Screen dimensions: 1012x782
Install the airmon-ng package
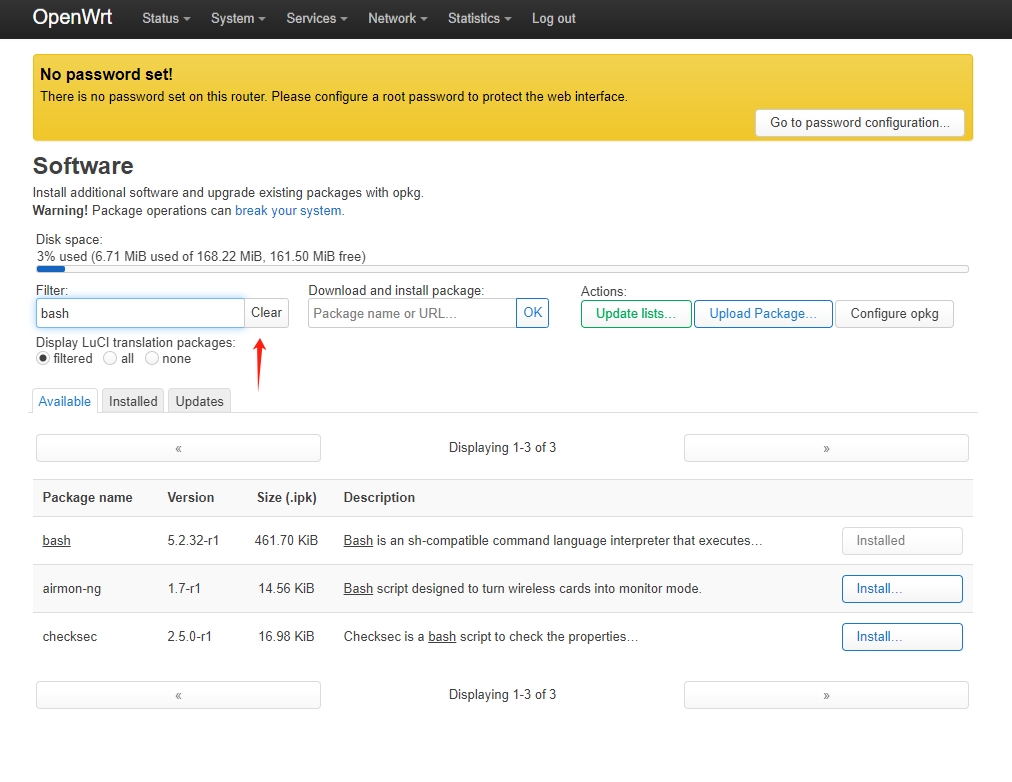(902, 588)
